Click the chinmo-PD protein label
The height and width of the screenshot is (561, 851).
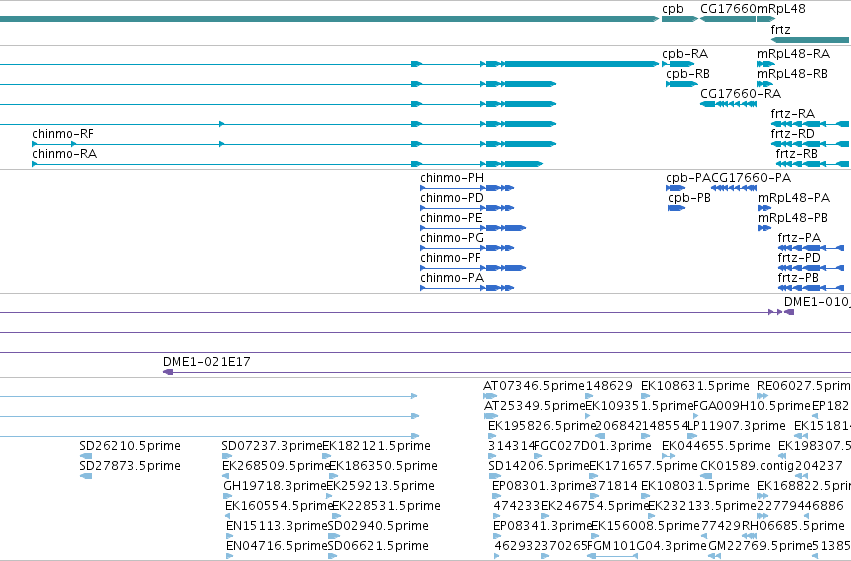(x=452, y=198)
